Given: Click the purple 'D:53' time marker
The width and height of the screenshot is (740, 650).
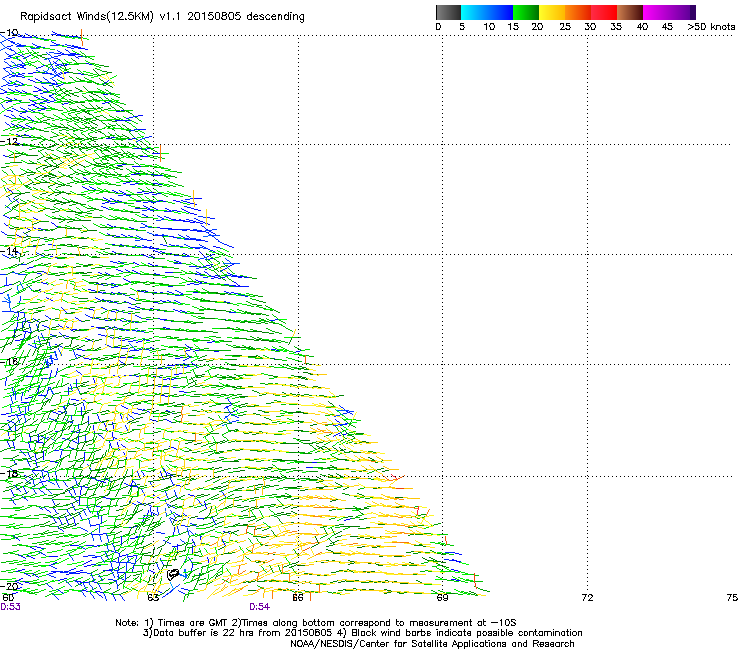Looking at the screenshot, I should click(x=10, y=607).
